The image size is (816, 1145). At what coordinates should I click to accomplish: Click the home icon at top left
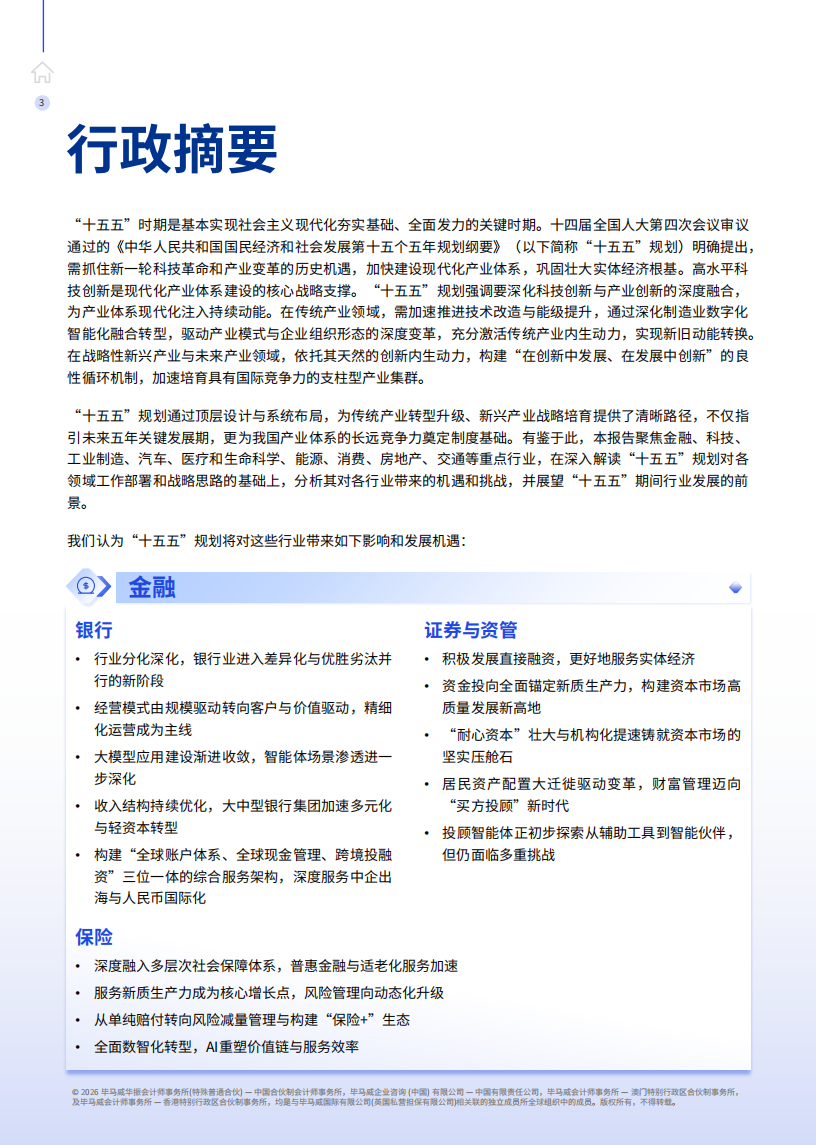pyautogui.click(x=42, y=72)
